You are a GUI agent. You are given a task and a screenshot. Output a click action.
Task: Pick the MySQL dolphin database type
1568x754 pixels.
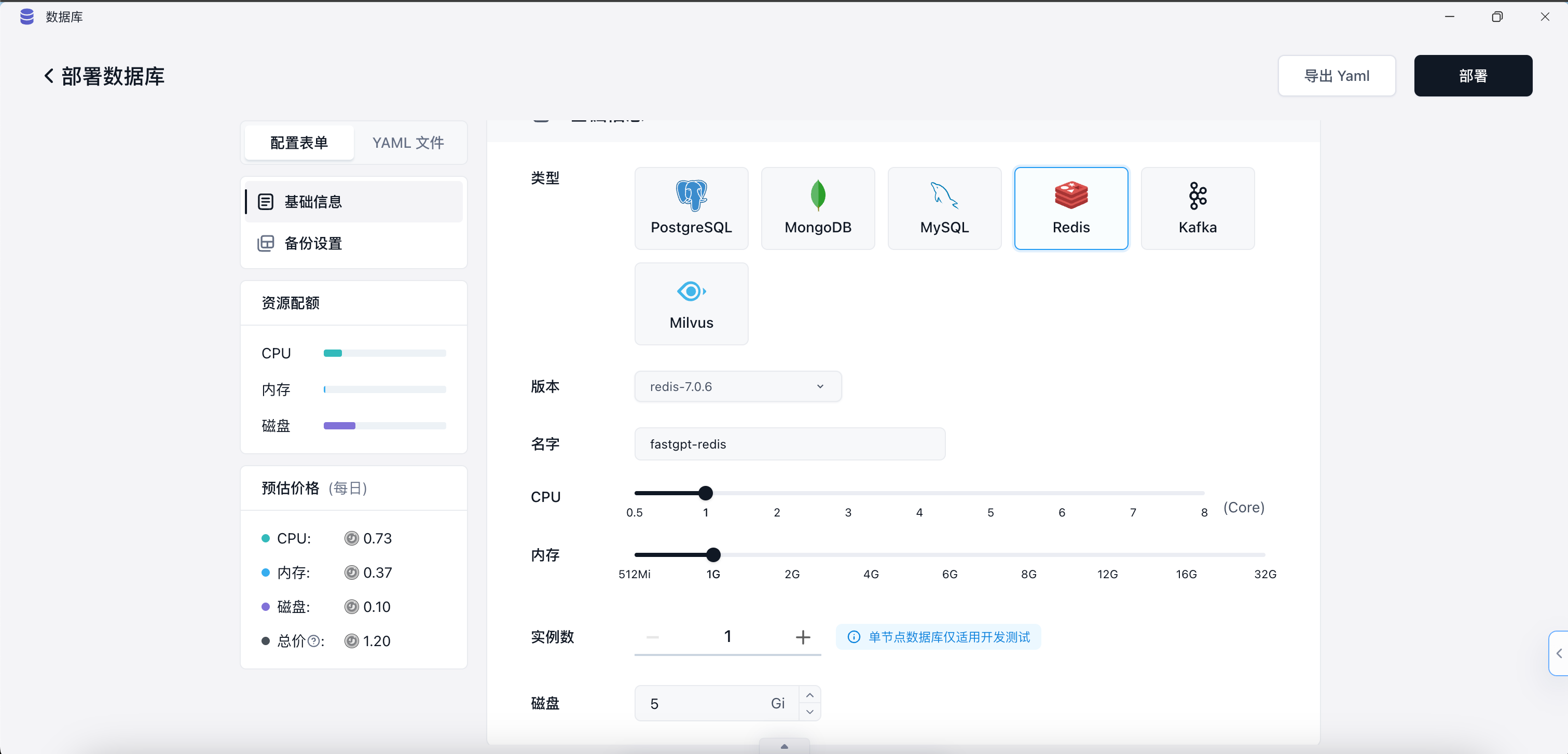tap(944, 208)
